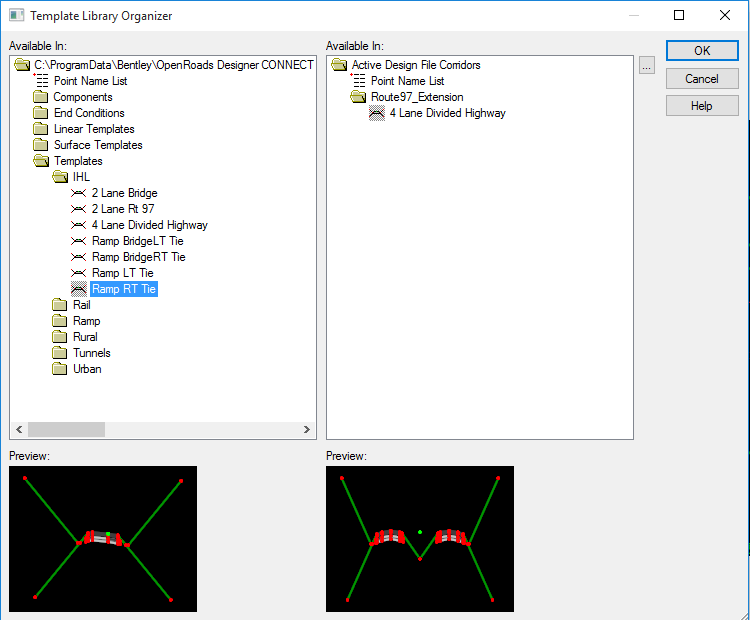Select highlighted Ramp RT Tie label
Image resolution: width=750 pixels, height=620 pixels.
pyautogui.click(x=124, y=289)
